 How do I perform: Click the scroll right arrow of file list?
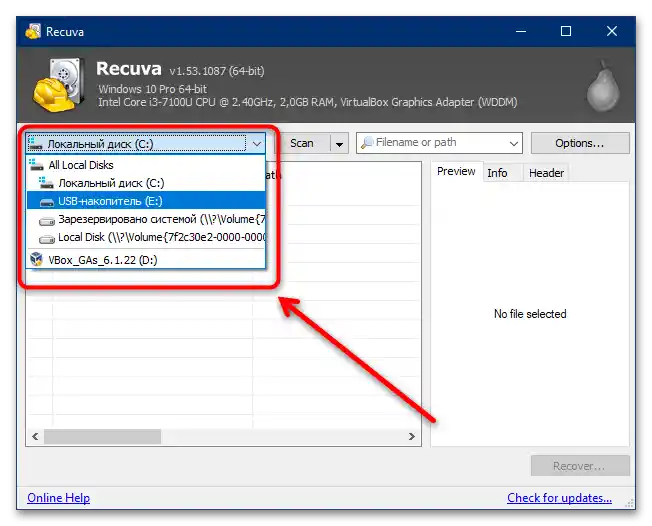412,437
